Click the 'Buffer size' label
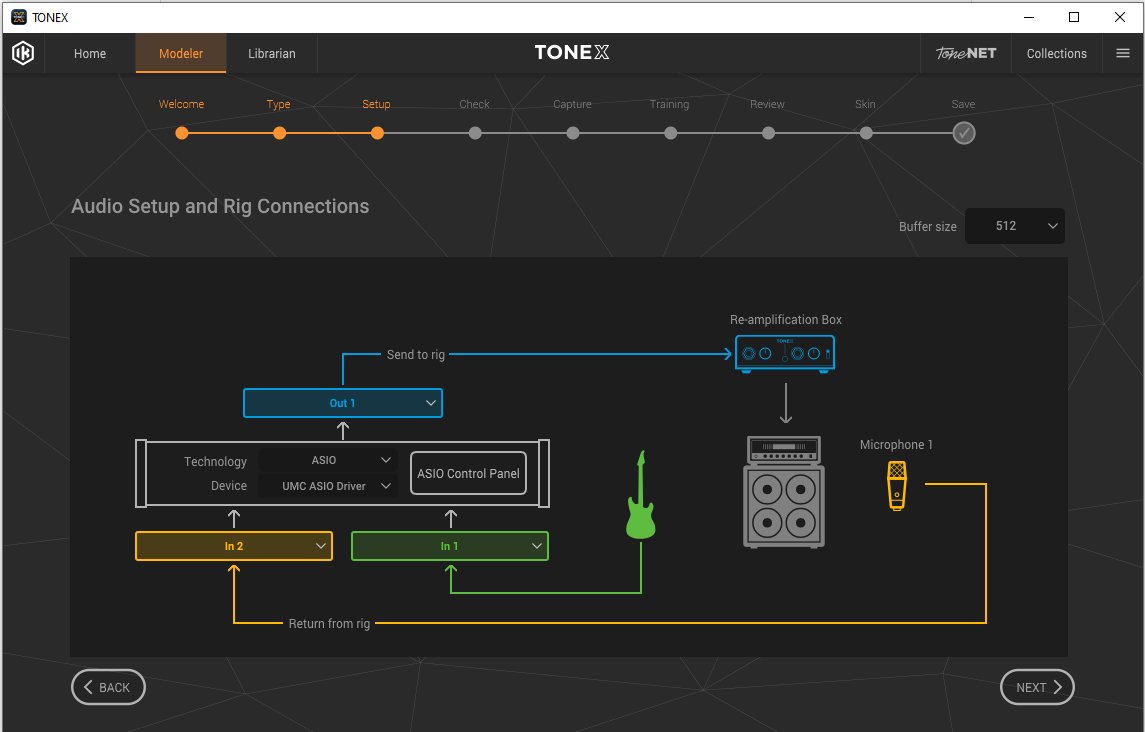The height and width of the screenshot is (732, 1145). point(927,226)
